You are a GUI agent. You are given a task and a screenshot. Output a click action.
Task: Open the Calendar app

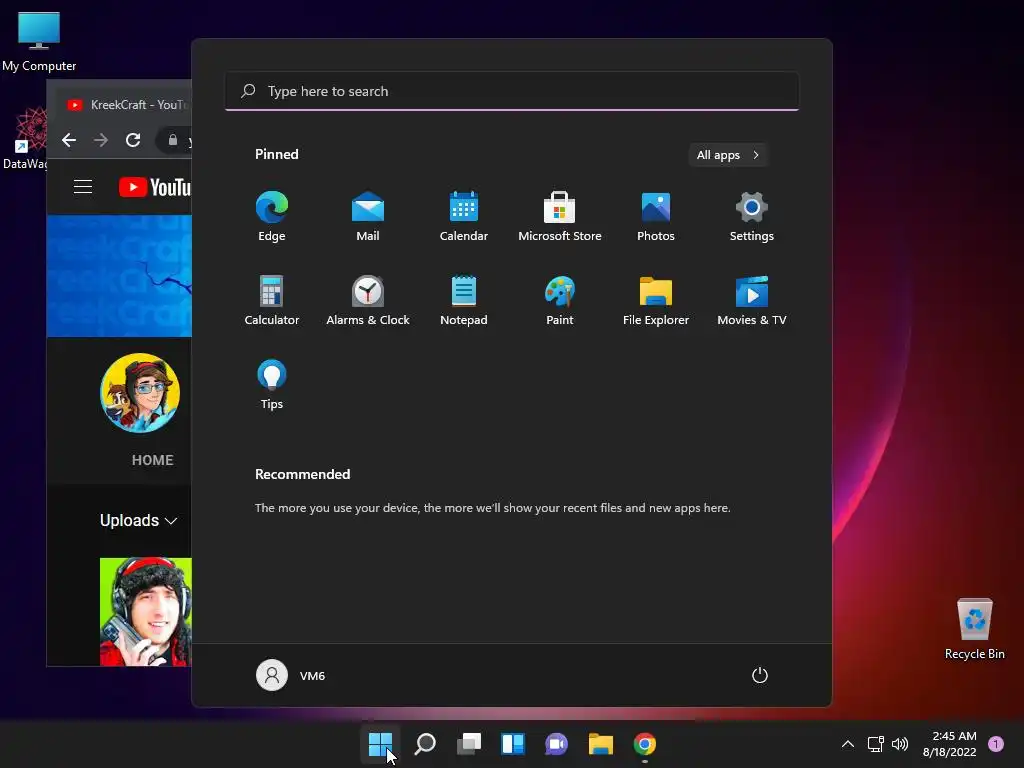coord(464,216)
